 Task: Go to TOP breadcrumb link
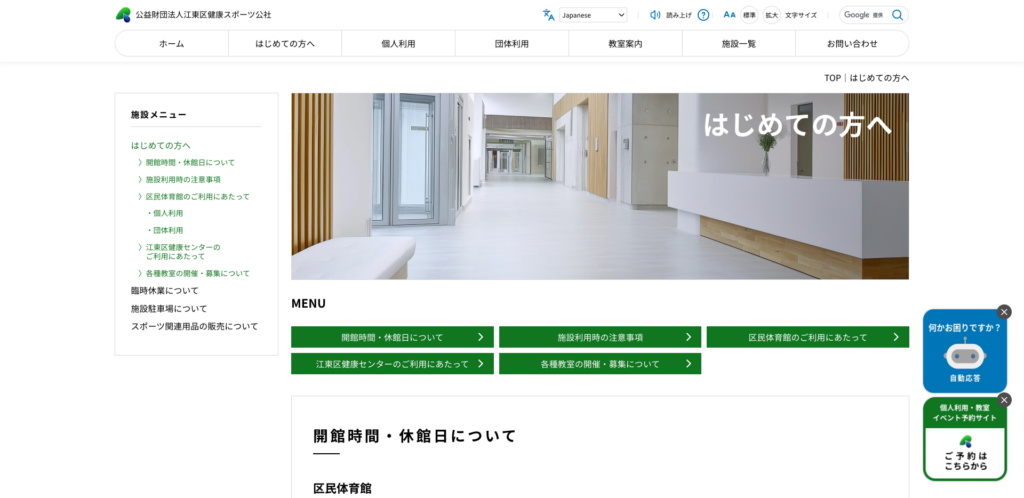(x=832, y=78)
